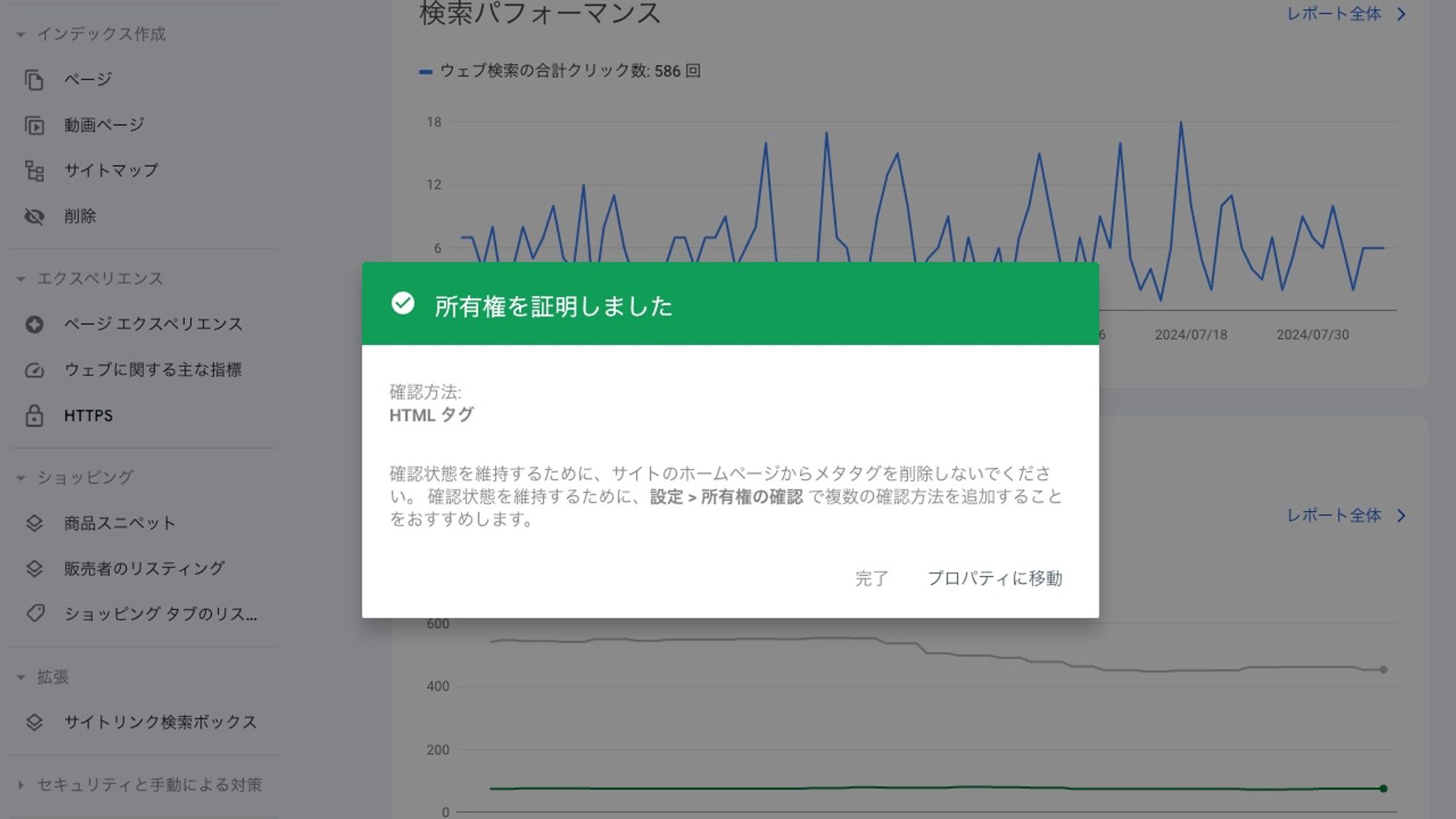Collapse the インデックス作成 section
Screen dimensions: 1456x819
[x=20, y=34]
